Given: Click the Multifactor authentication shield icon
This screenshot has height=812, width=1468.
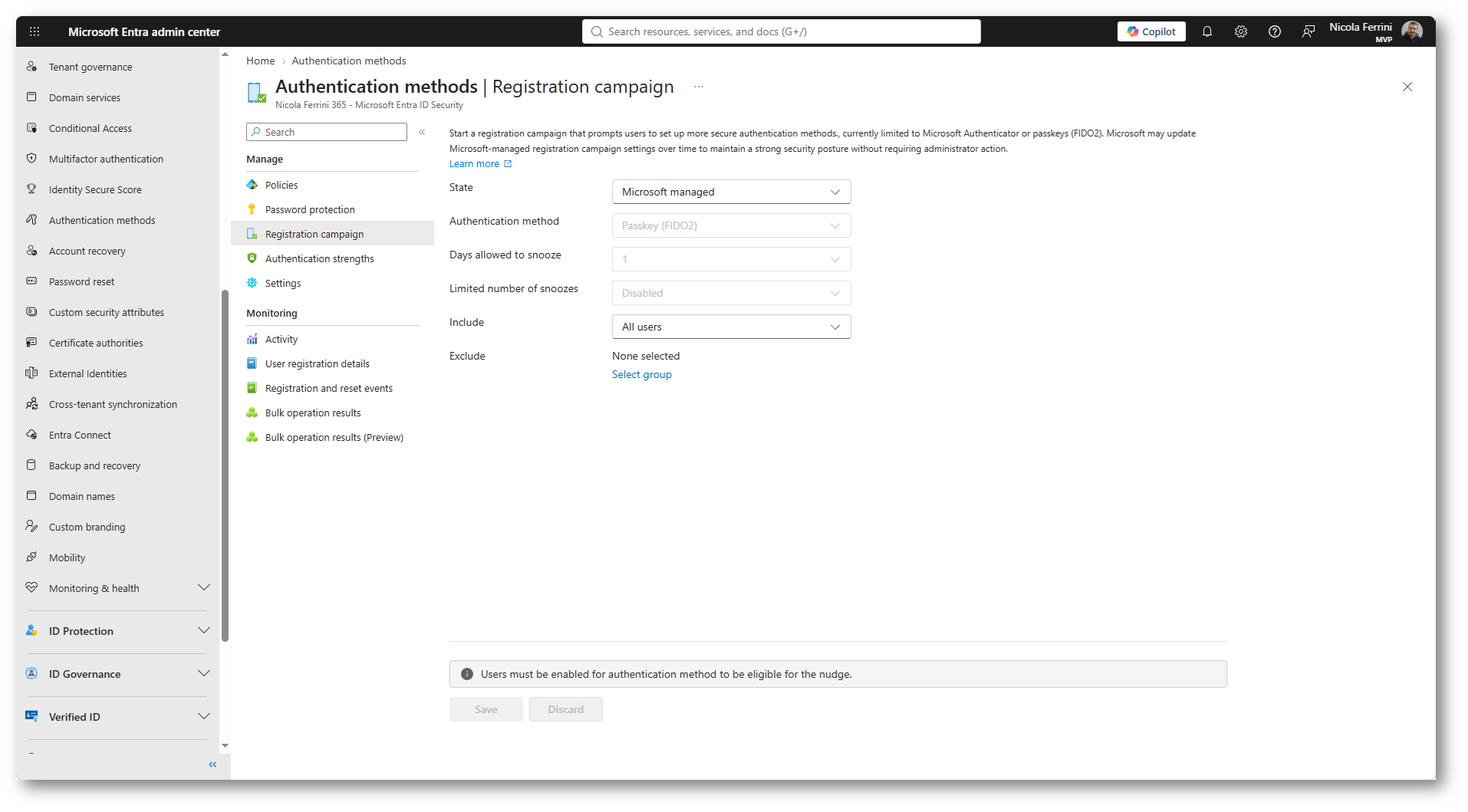Looking at the screenshot, I should [x=31, y=159].
